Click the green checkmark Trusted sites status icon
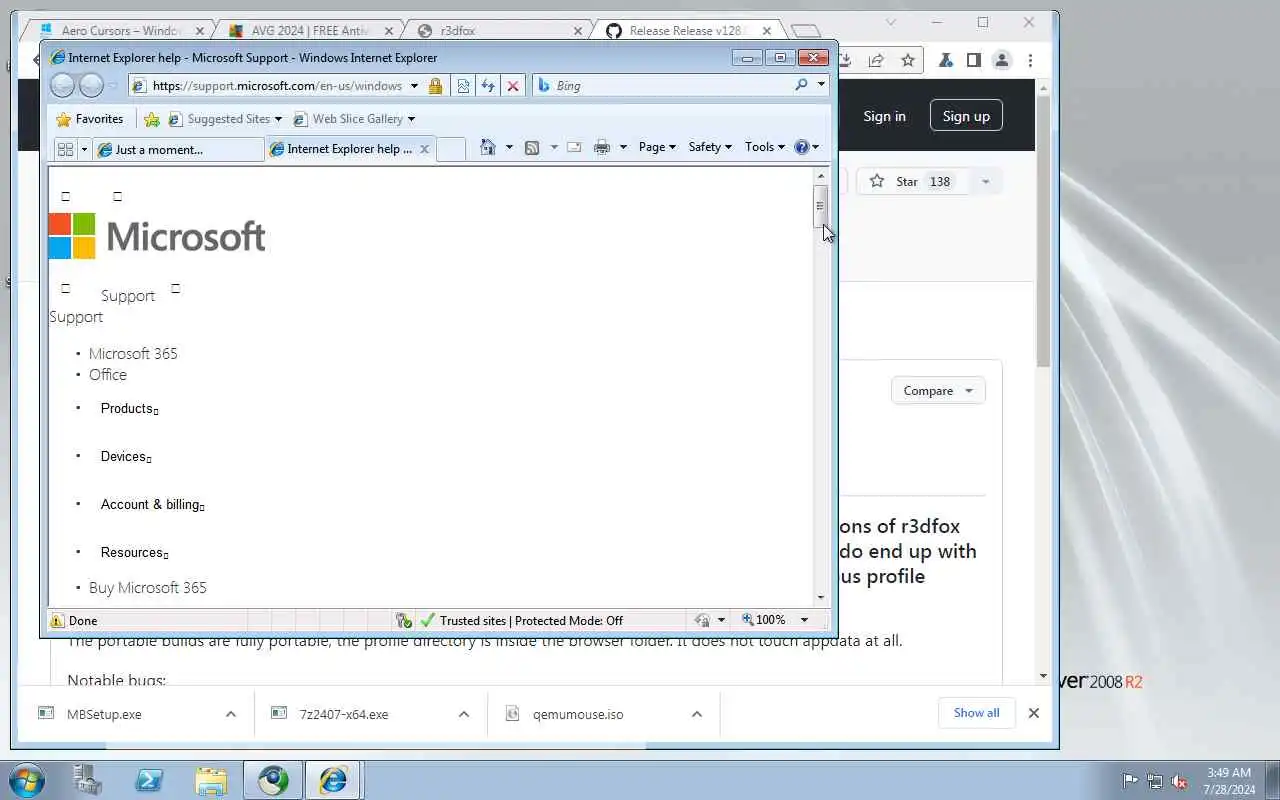This screenshot has height=800, width=1280. coord(427,620)
